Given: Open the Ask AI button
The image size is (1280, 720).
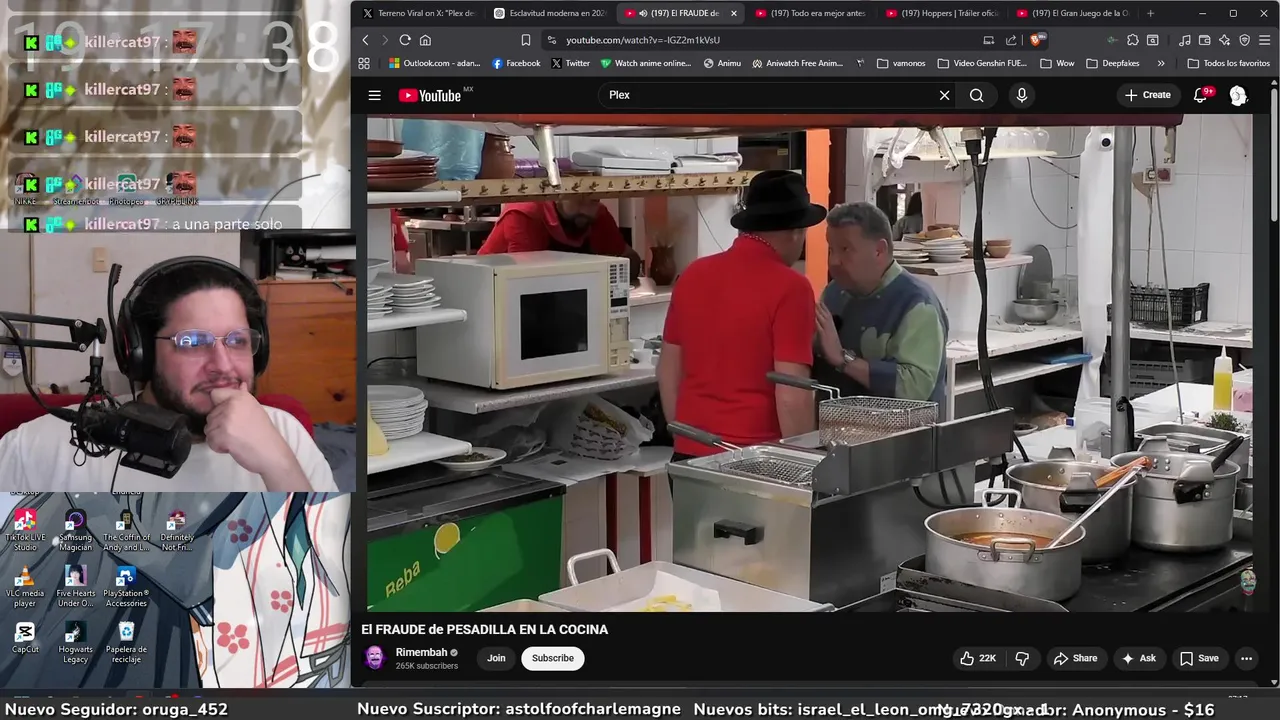Looking at the screenshot, I should 1138,658.
